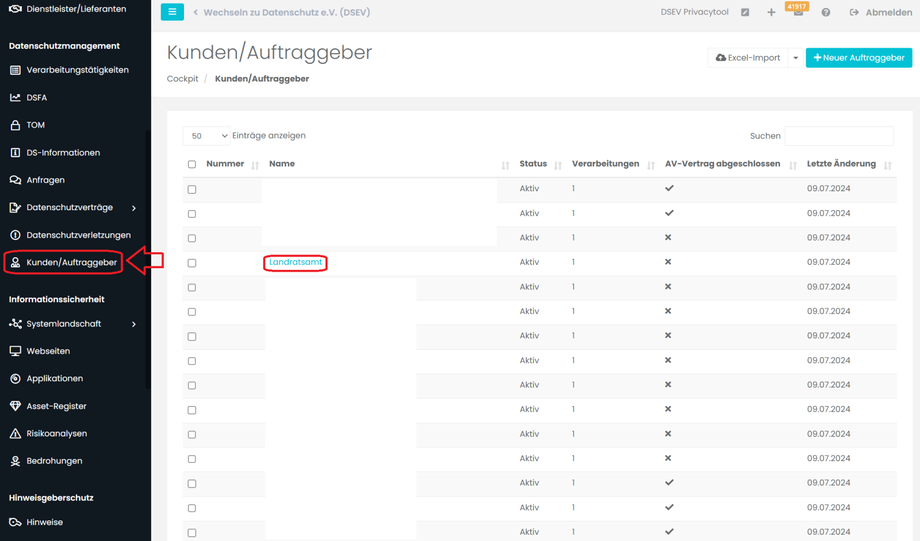Open the Landratsamt customer link
This screenshot has height=541, width=920.
[296, 262]
